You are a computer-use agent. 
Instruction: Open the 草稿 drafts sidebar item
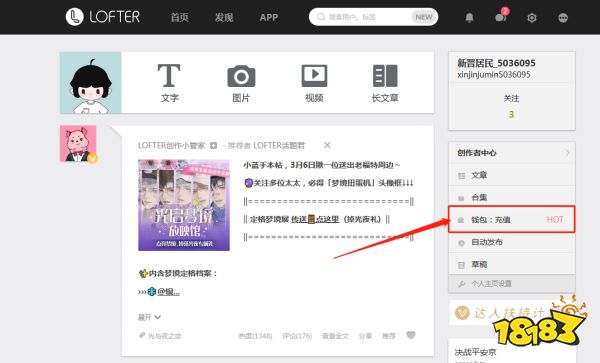tap(512, 264)
